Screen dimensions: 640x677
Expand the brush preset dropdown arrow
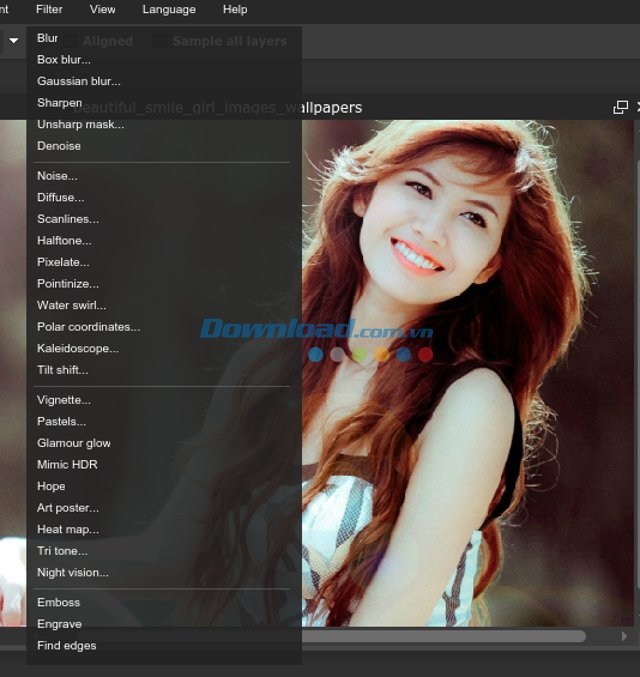14,41
